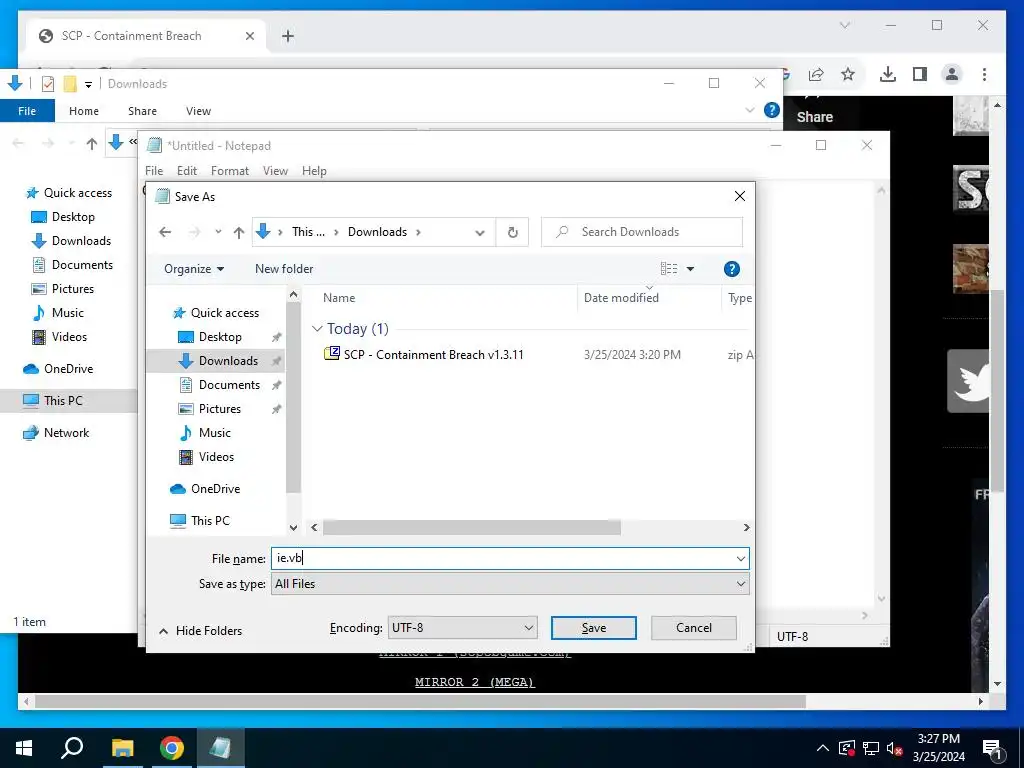
Task: Click Up one level arrow in Save As
Action: point(239,232)
